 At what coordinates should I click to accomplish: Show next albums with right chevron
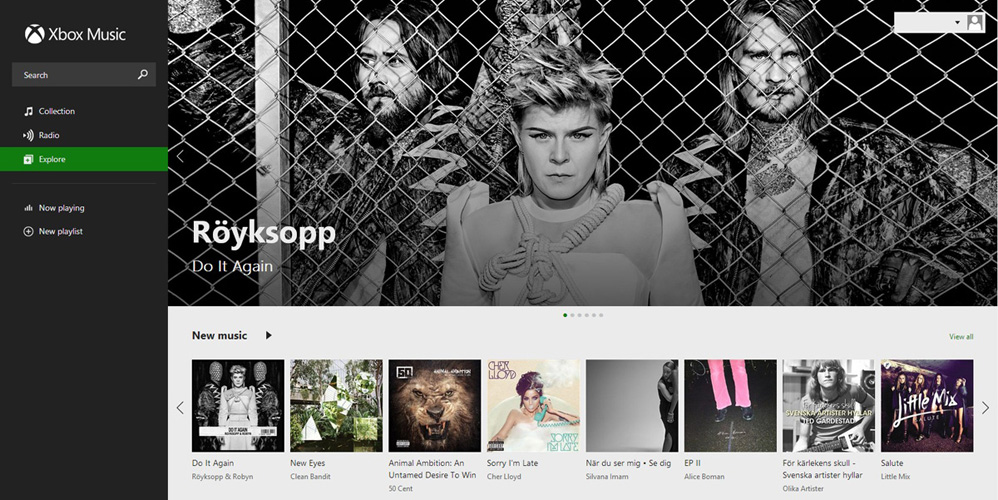click(985, 408)
